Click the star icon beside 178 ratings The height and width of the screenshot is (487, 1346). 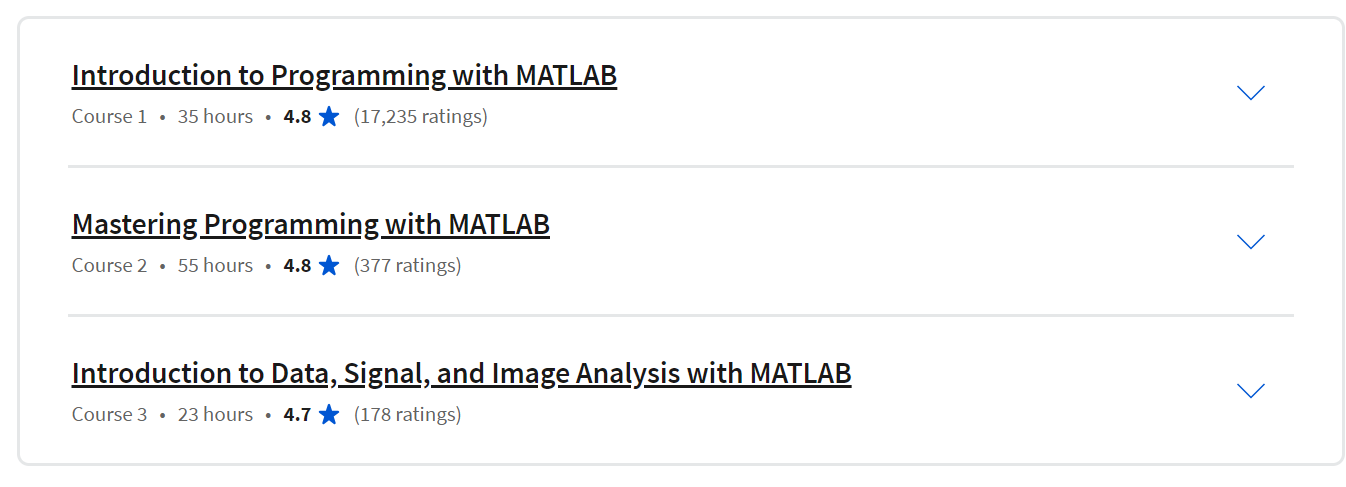(x=329, y=415)
